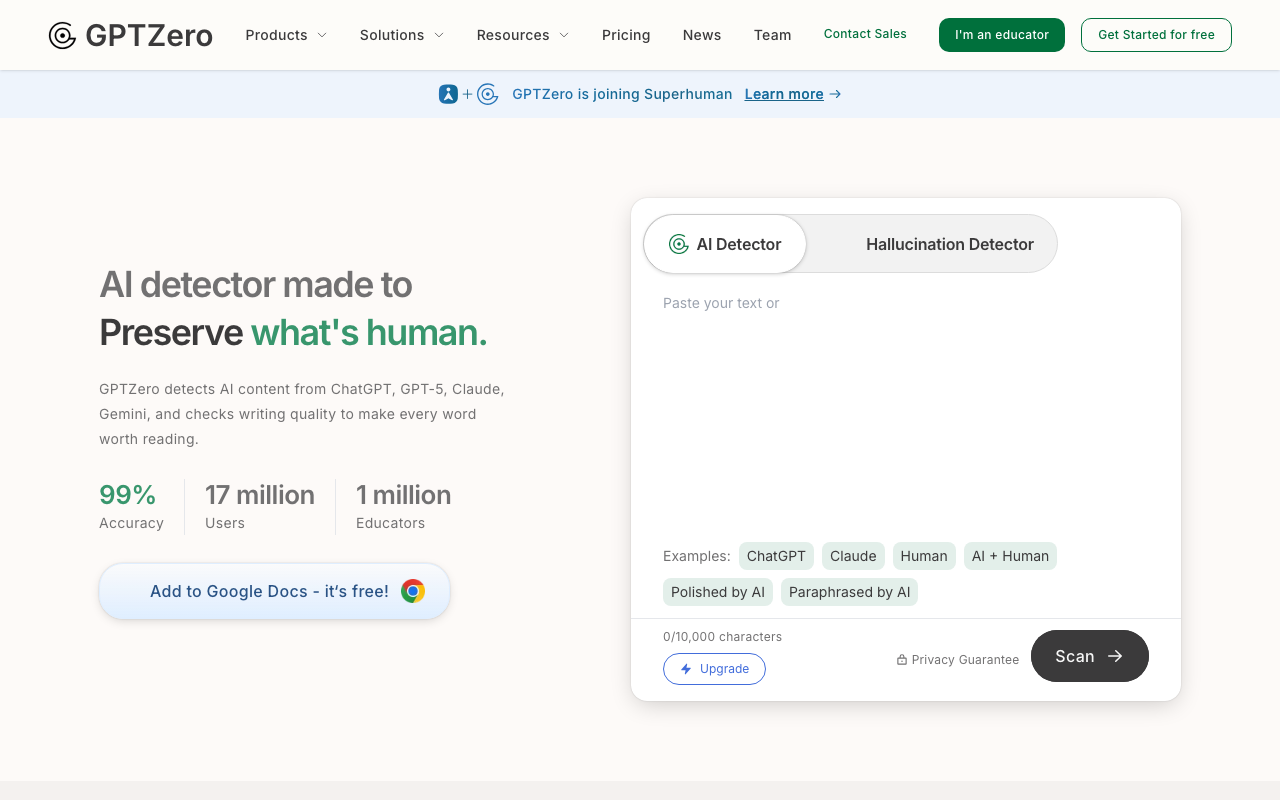Click the lock icon next to Privacy Guarantee
The image size is (1280, 800).
coord(902,660)
